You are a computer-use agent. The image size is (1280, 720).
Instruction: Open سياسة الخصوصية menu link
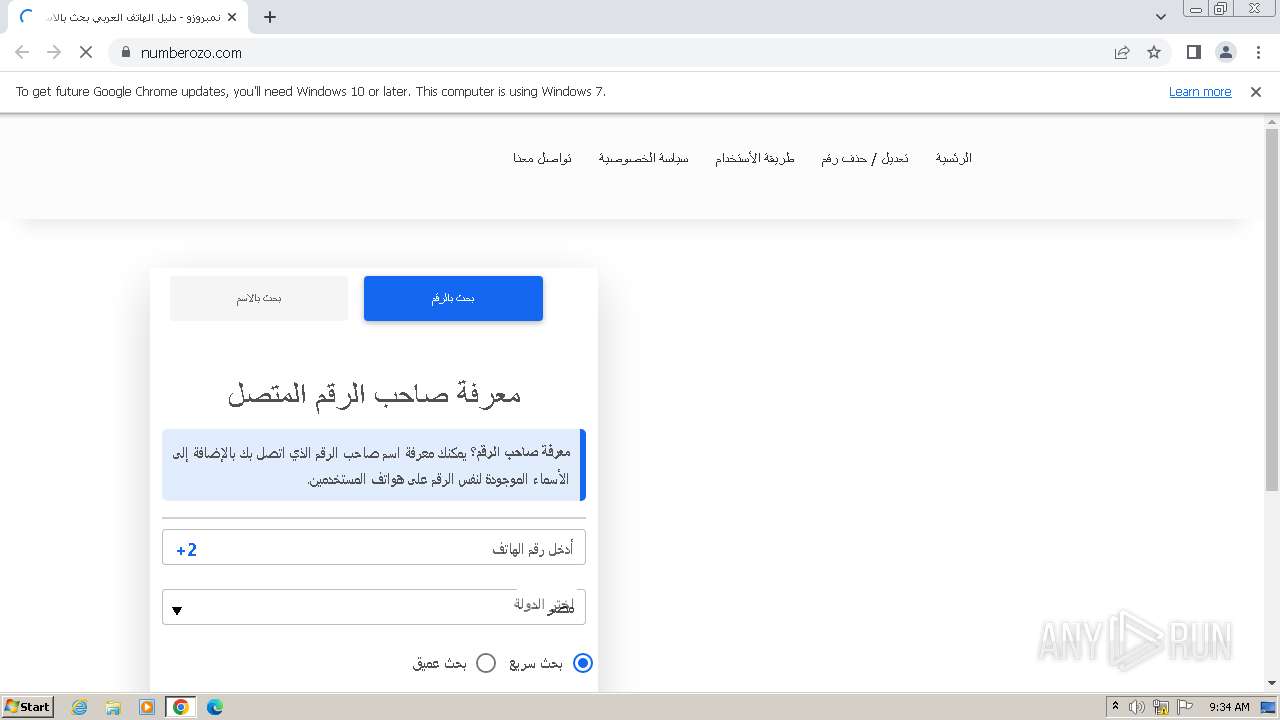pyautogui.click(x=643, y=158)
